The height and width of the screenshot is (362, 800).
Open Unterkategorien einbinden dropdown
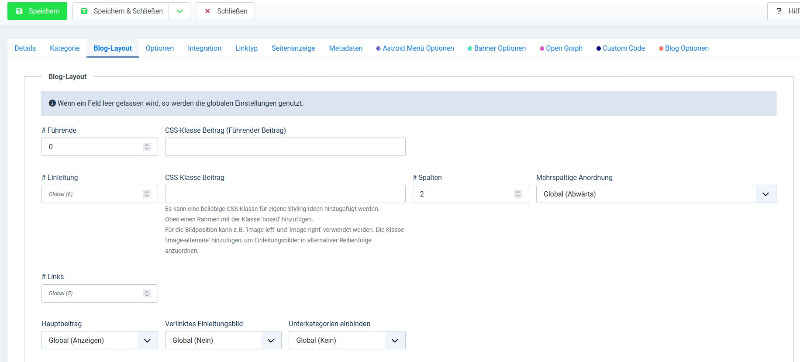coord(347,340)
